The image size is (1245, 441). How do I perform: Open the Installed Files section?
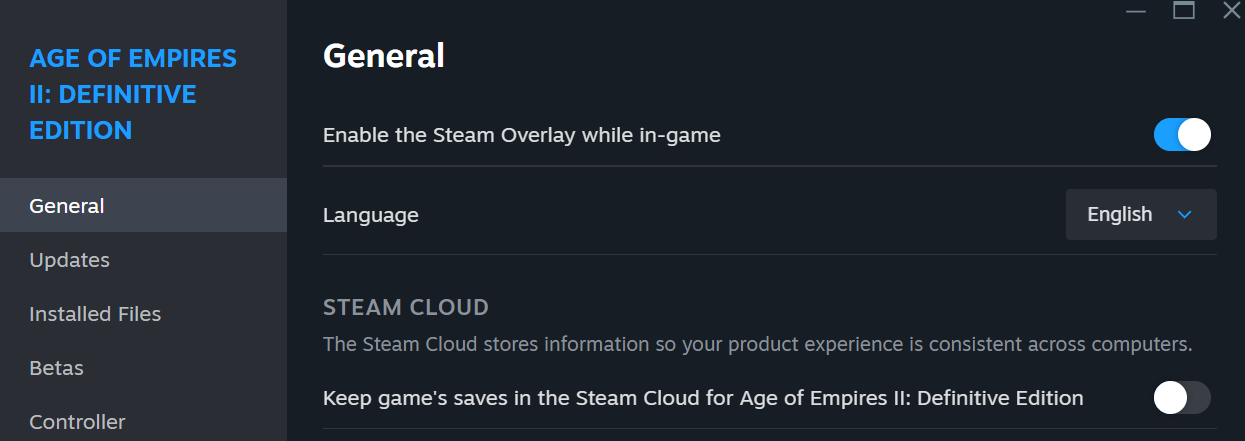click(x=95, y=314)
